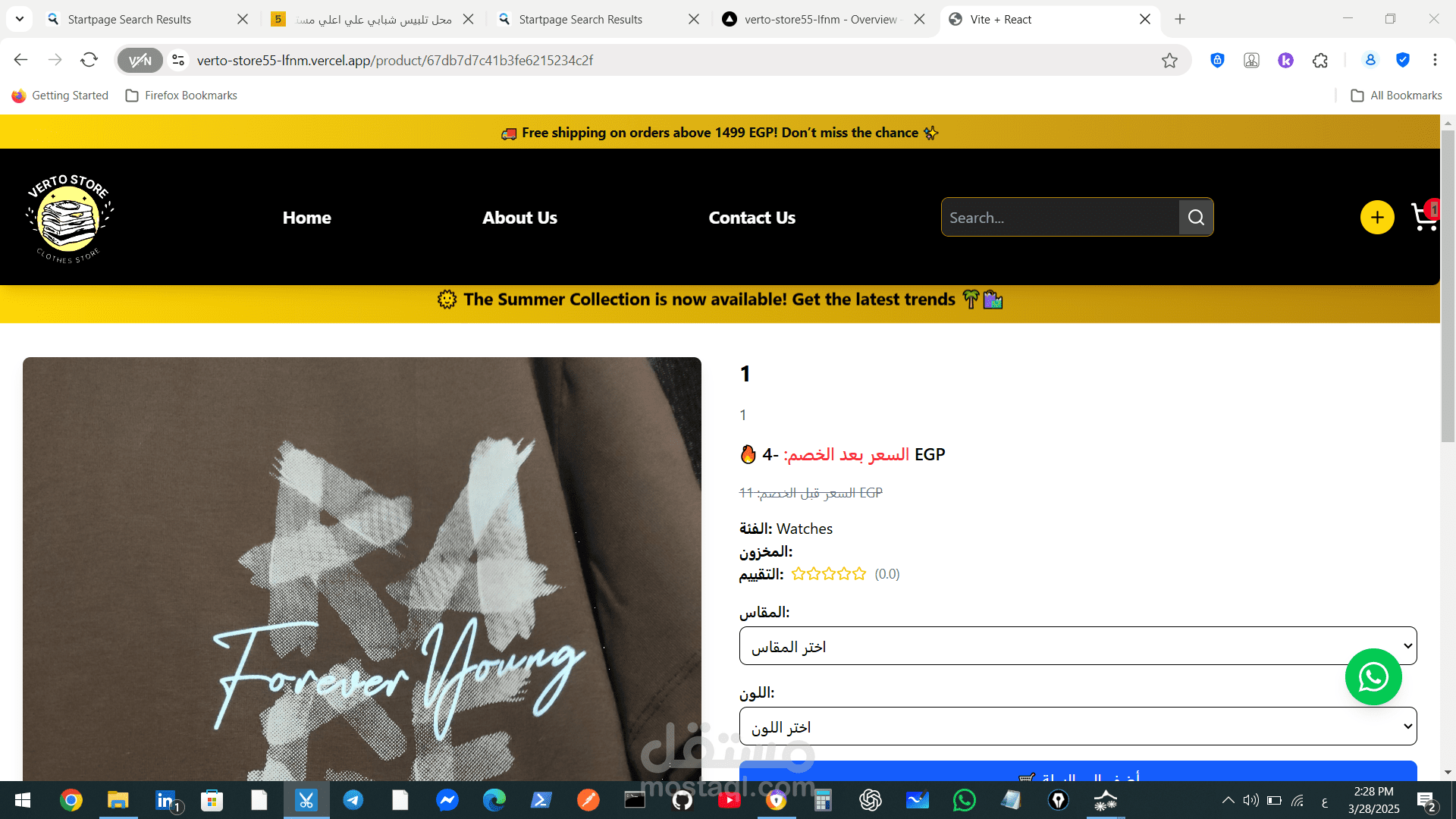Viewport: 1456px width, 819px height.
Task: Switch to the verto-store55-lfnm Overview tab
Action: point(823,19)
